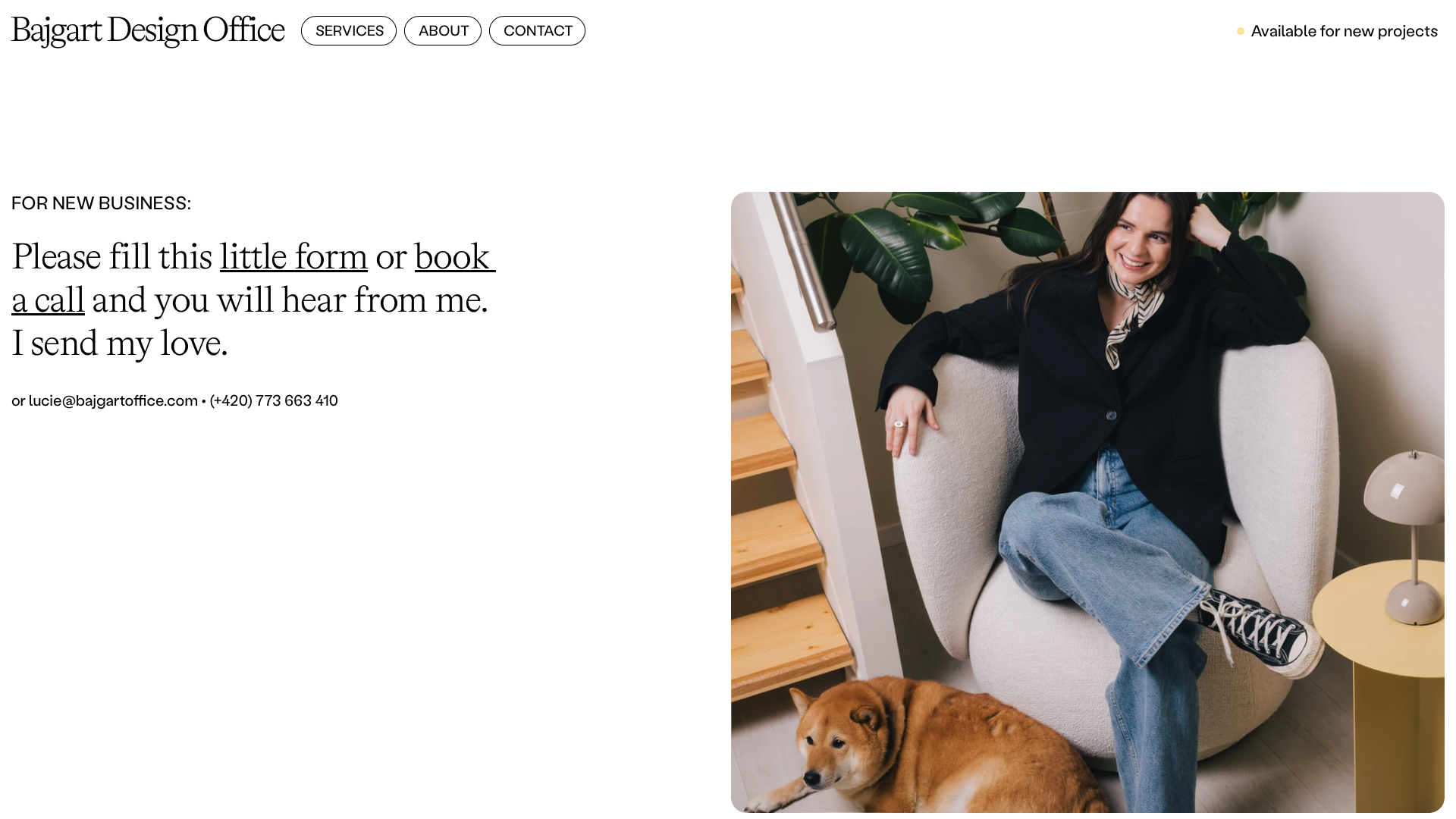Click the phone number (+420) 773 663 410
The width and height of the screenshot is (1456, 819).
pos(274,400)
